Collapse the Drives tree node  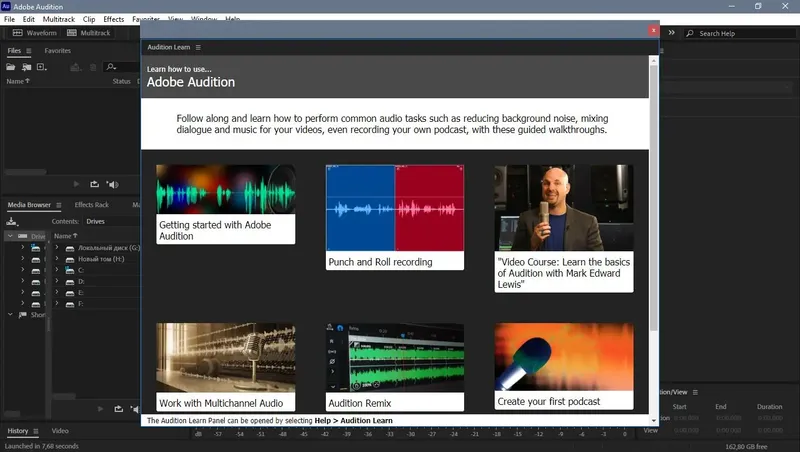click(x=10, y=236)
